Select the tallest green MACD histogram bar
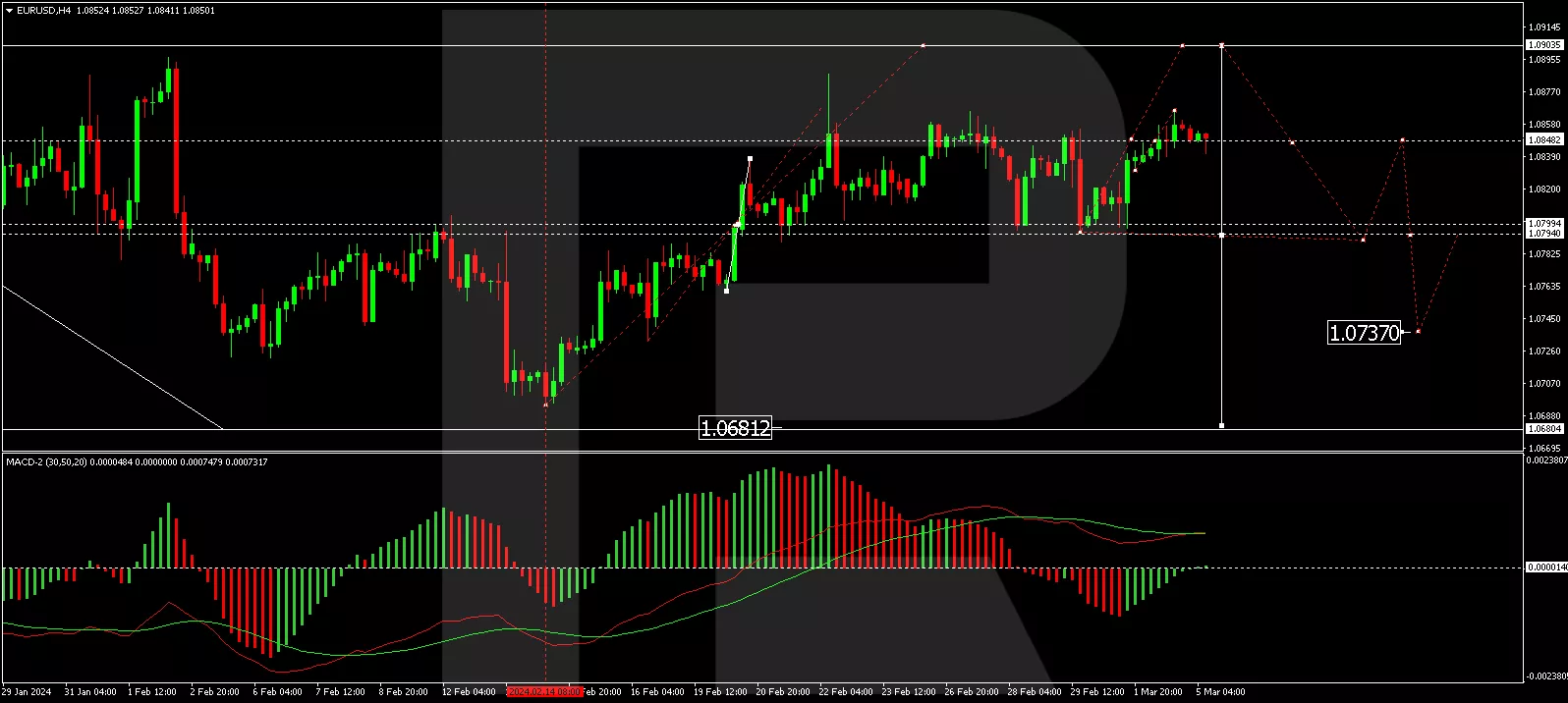1568x703 pixels. tap(828, 515)
